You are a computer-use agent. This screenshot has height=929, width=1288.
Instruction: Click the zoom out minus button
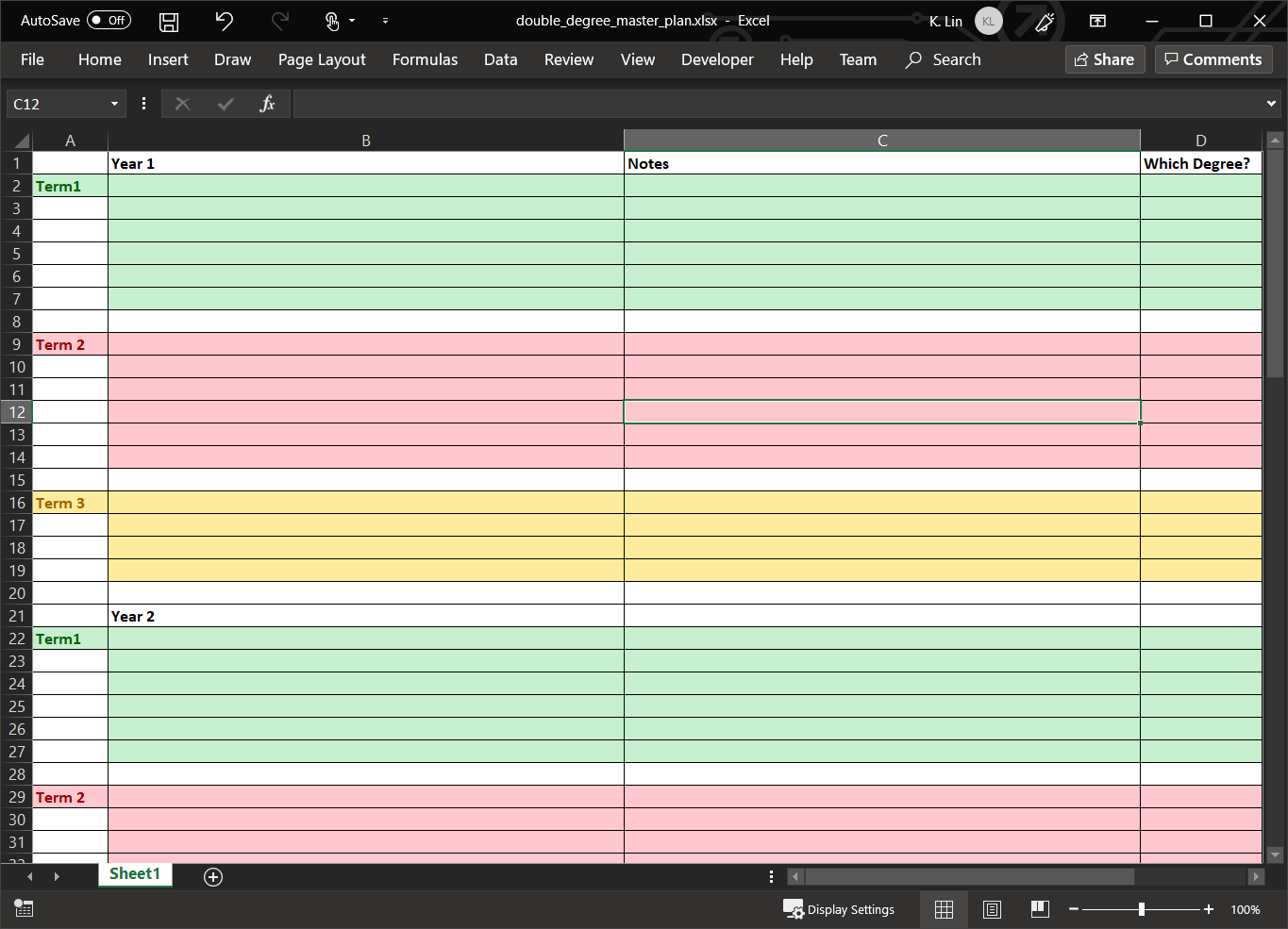[1074, 909]
